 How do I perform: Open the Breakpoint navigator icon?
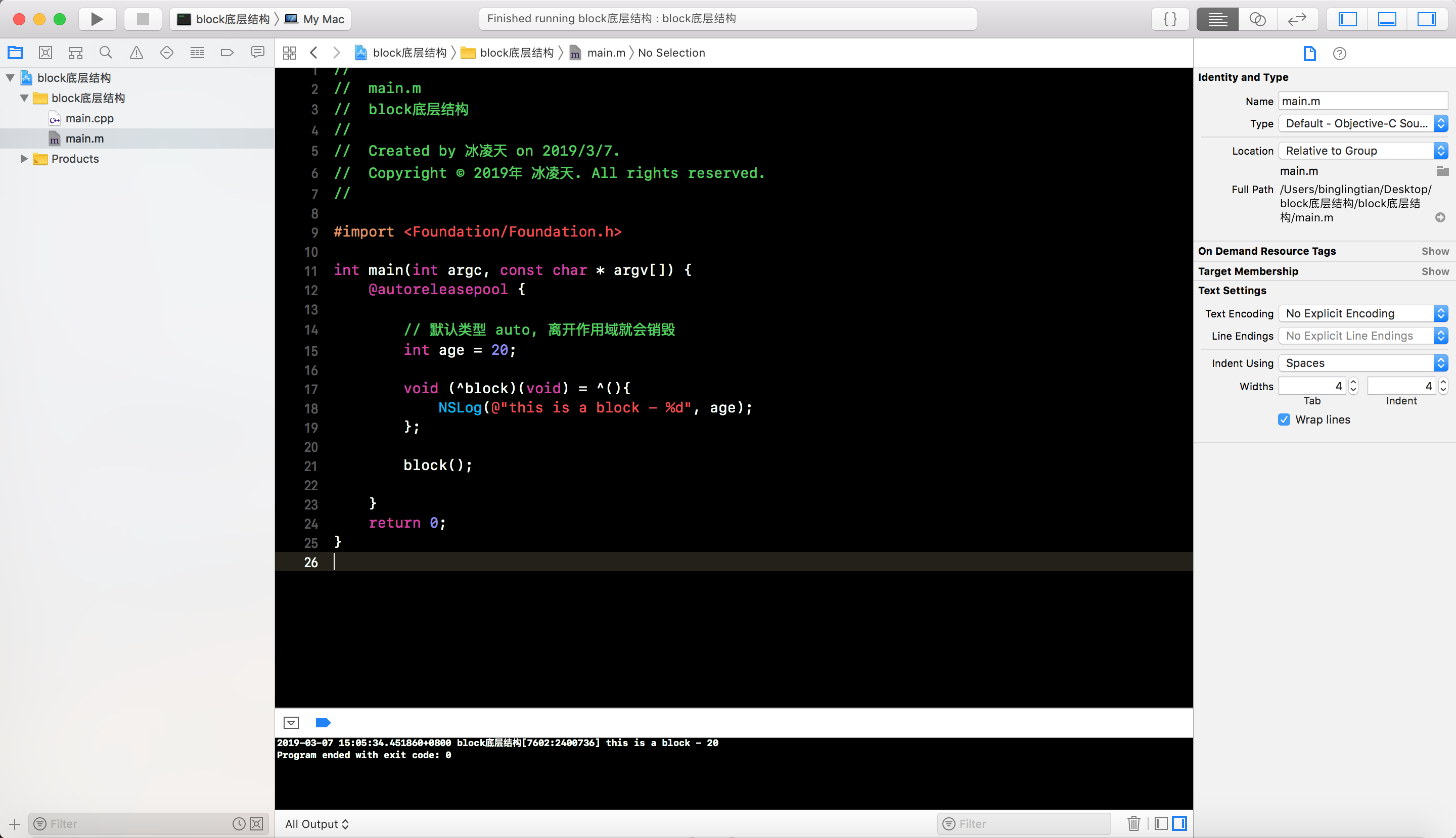pyautogui.click(x=227, y=53)
